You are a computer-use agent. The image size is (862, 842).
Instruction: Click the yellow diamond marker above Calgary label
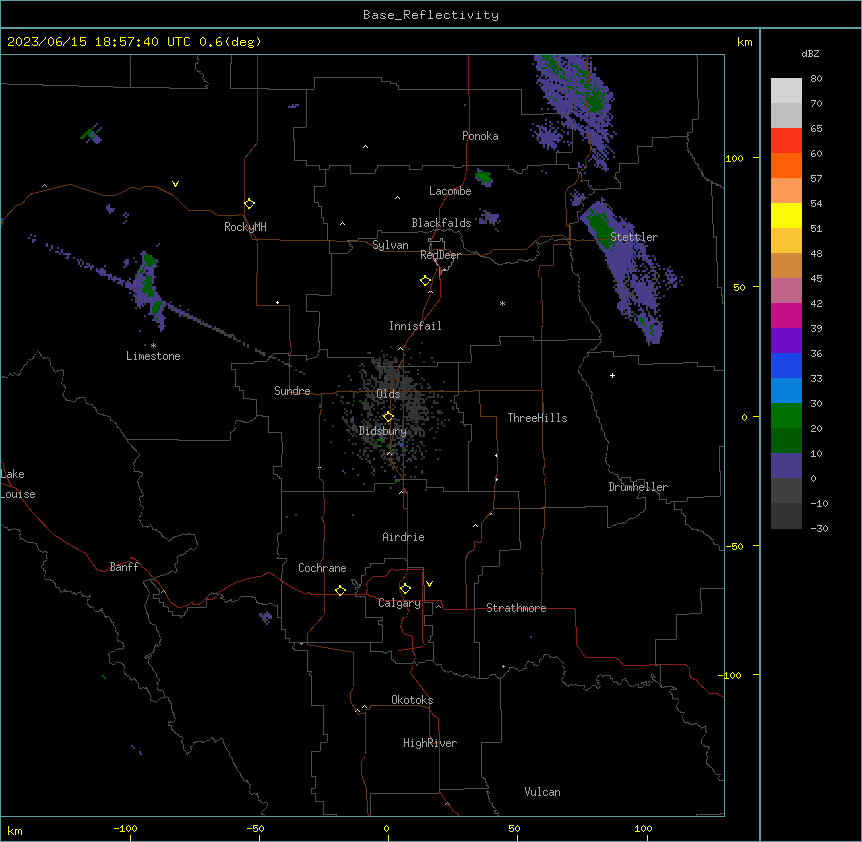pos(405,589)
